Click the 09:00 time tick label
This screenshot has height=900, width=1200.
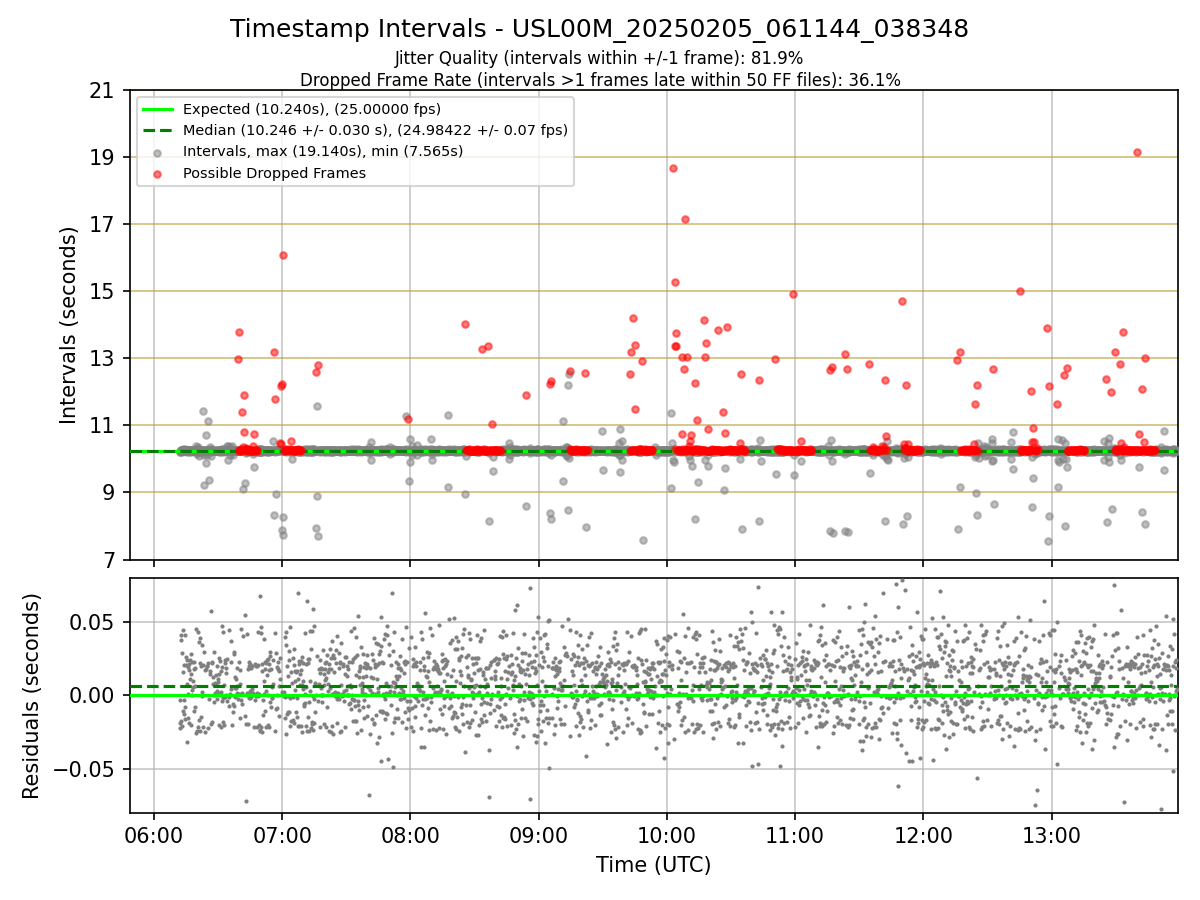click(x=538, y=834)
